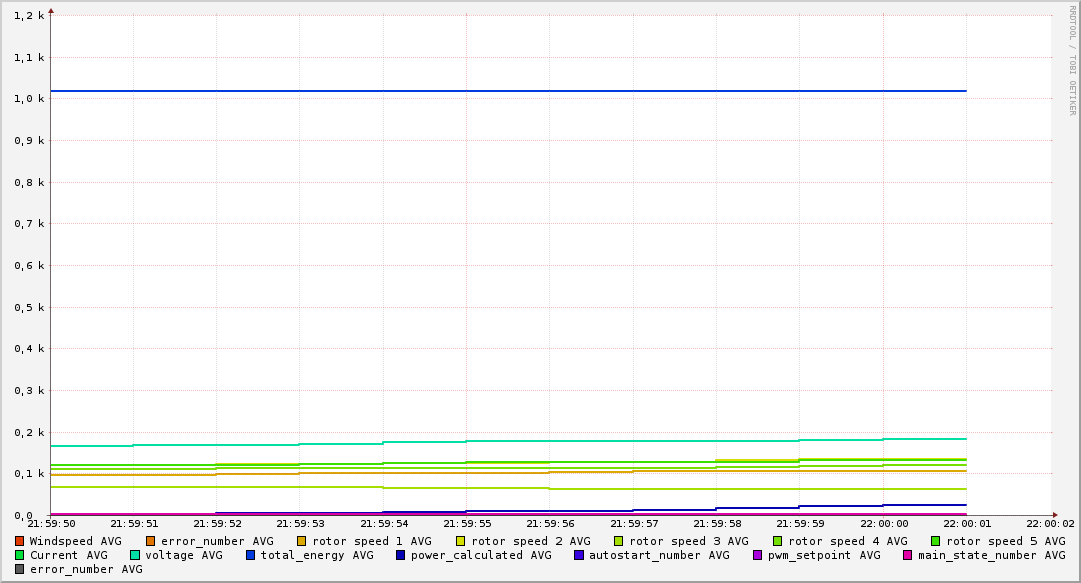Click the 21:59:50 time axis label
The height and width of the screenshot is (583, 1081).
(51, 523)
